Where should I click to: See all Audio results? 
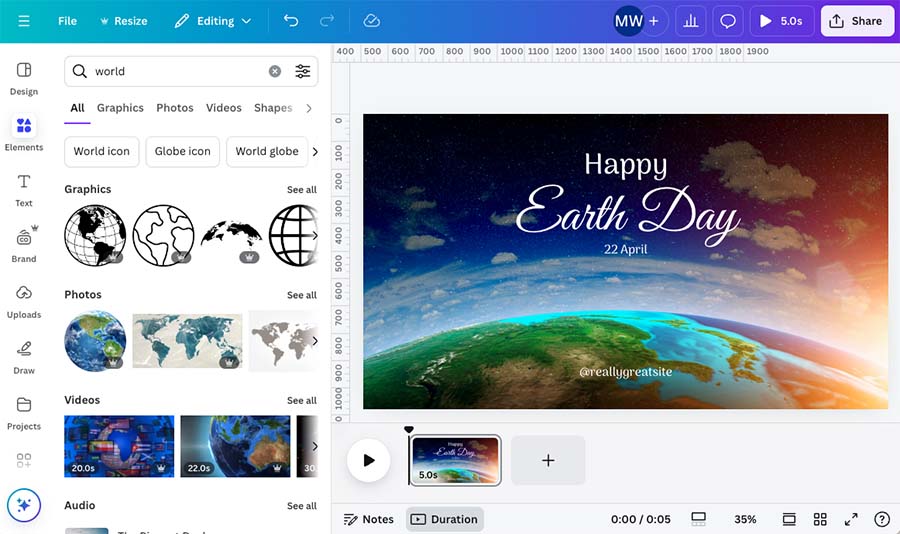pos(302,506)
